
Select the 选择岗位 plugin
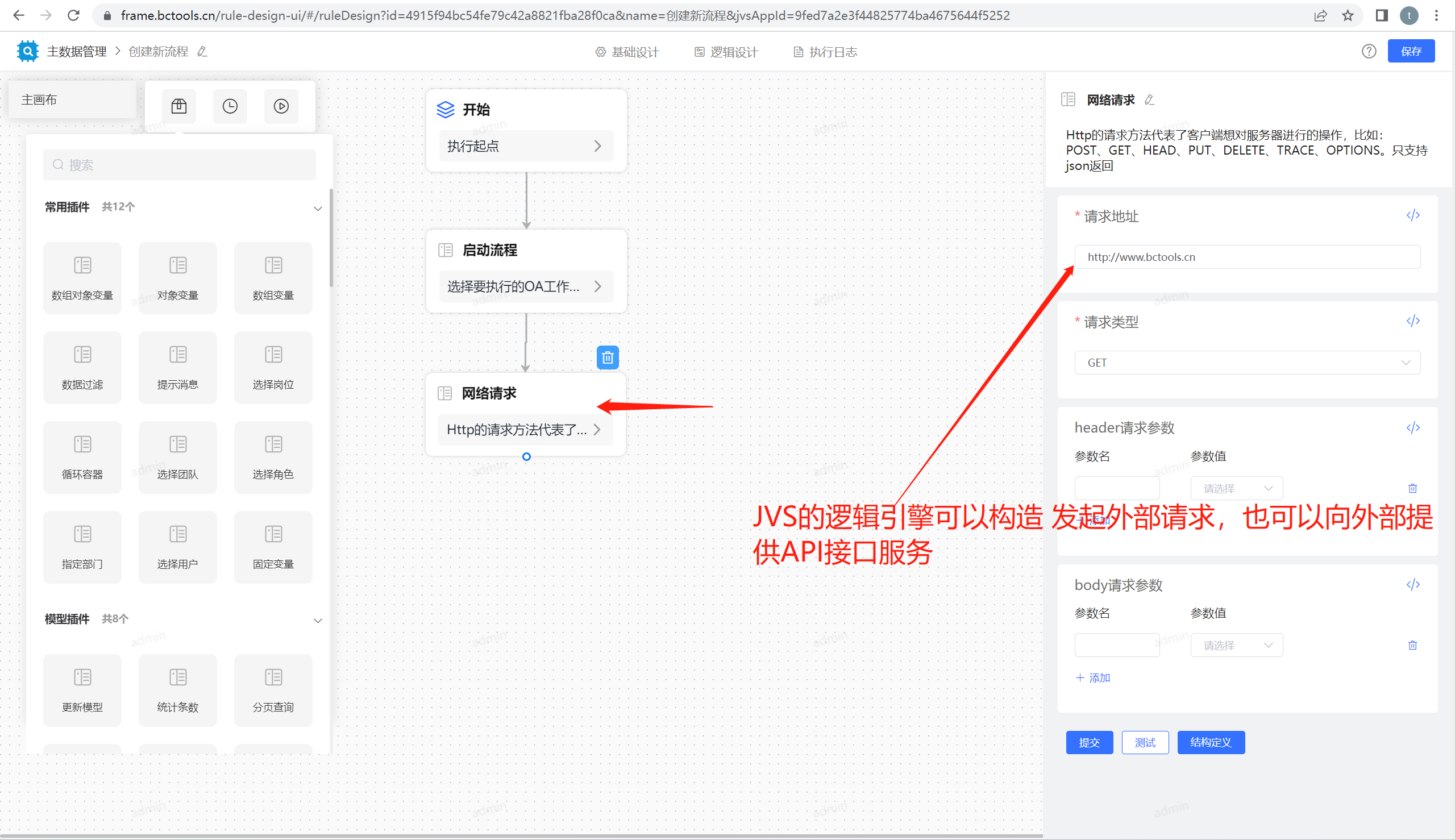[273, 368]
